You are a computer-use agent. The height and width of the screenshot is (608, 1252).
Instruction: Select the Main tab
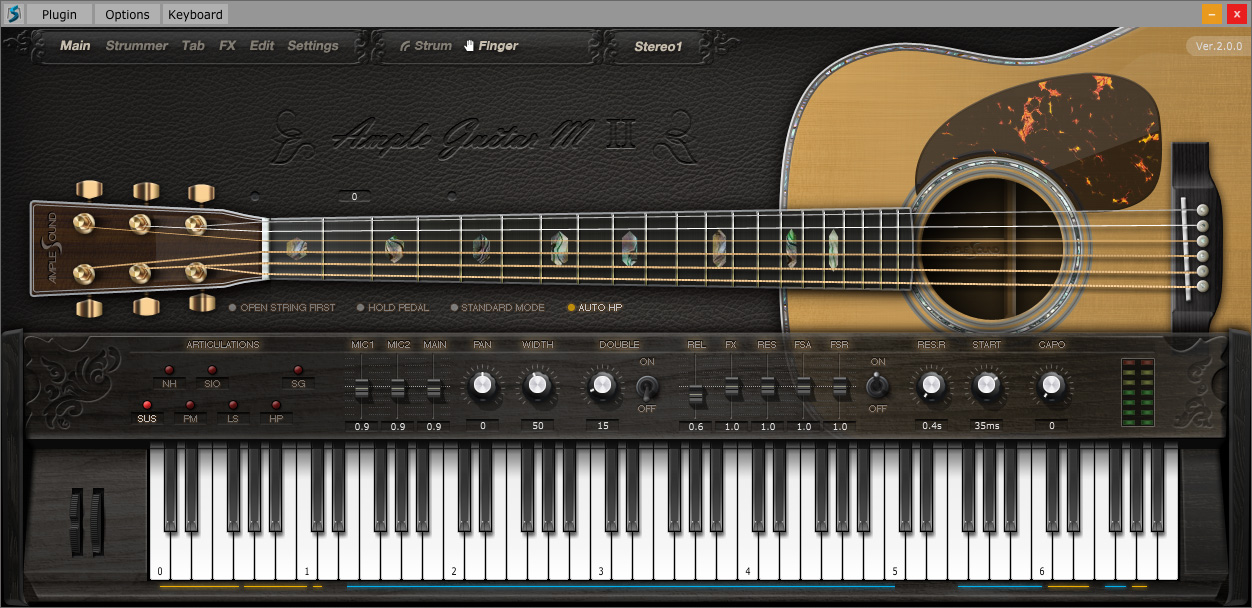75,46
